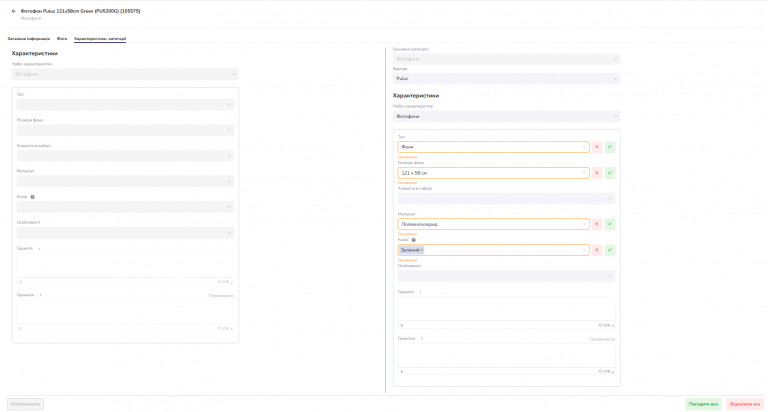Image resolution: width=768 pixels, height=412 pixels.
Task: Expand the right panel Набір характеристик dropdown
Action: [x=506, y=117]
